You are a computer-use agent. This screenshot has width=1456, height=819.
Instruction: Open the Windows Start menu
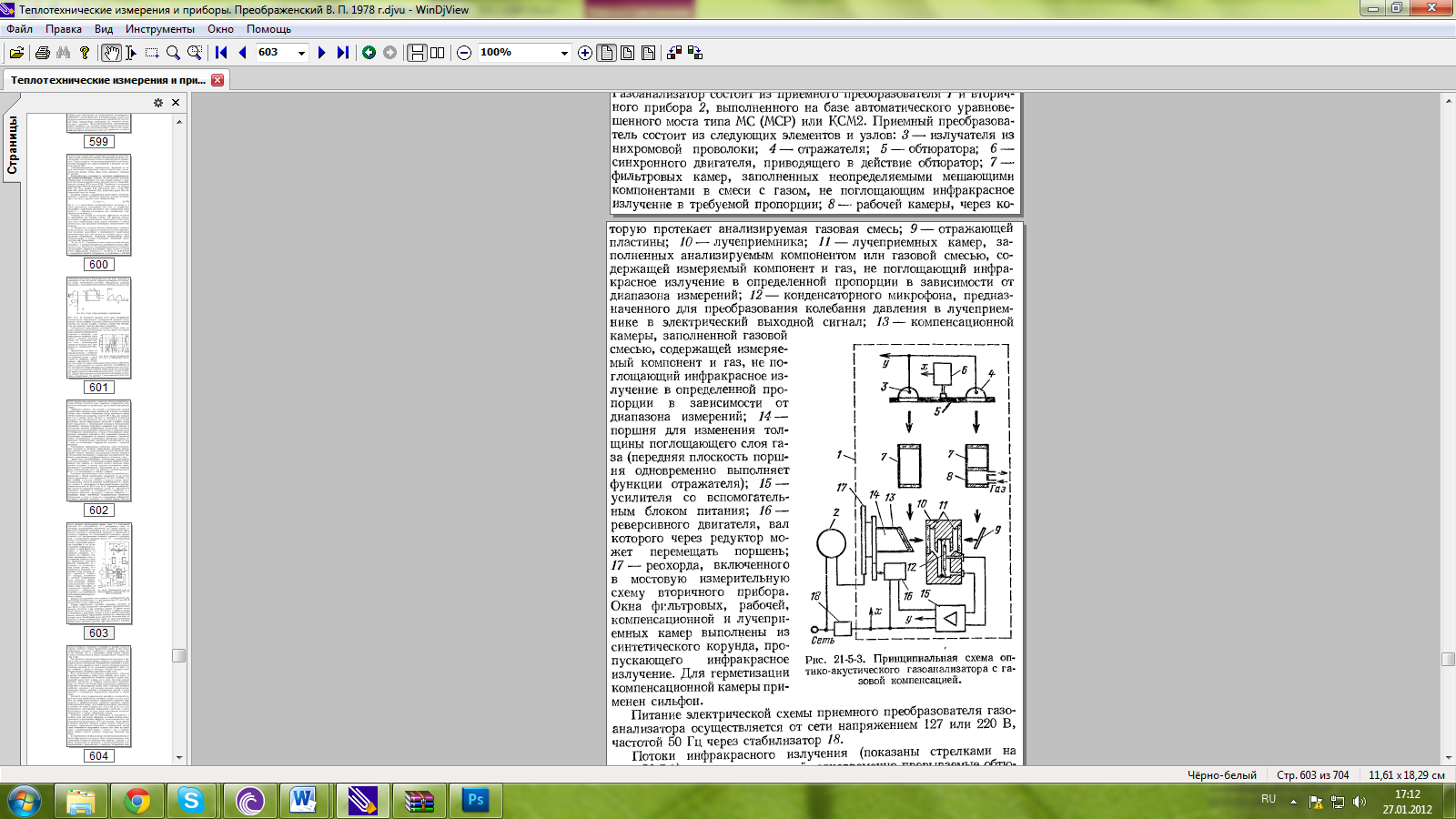point(25,801)
